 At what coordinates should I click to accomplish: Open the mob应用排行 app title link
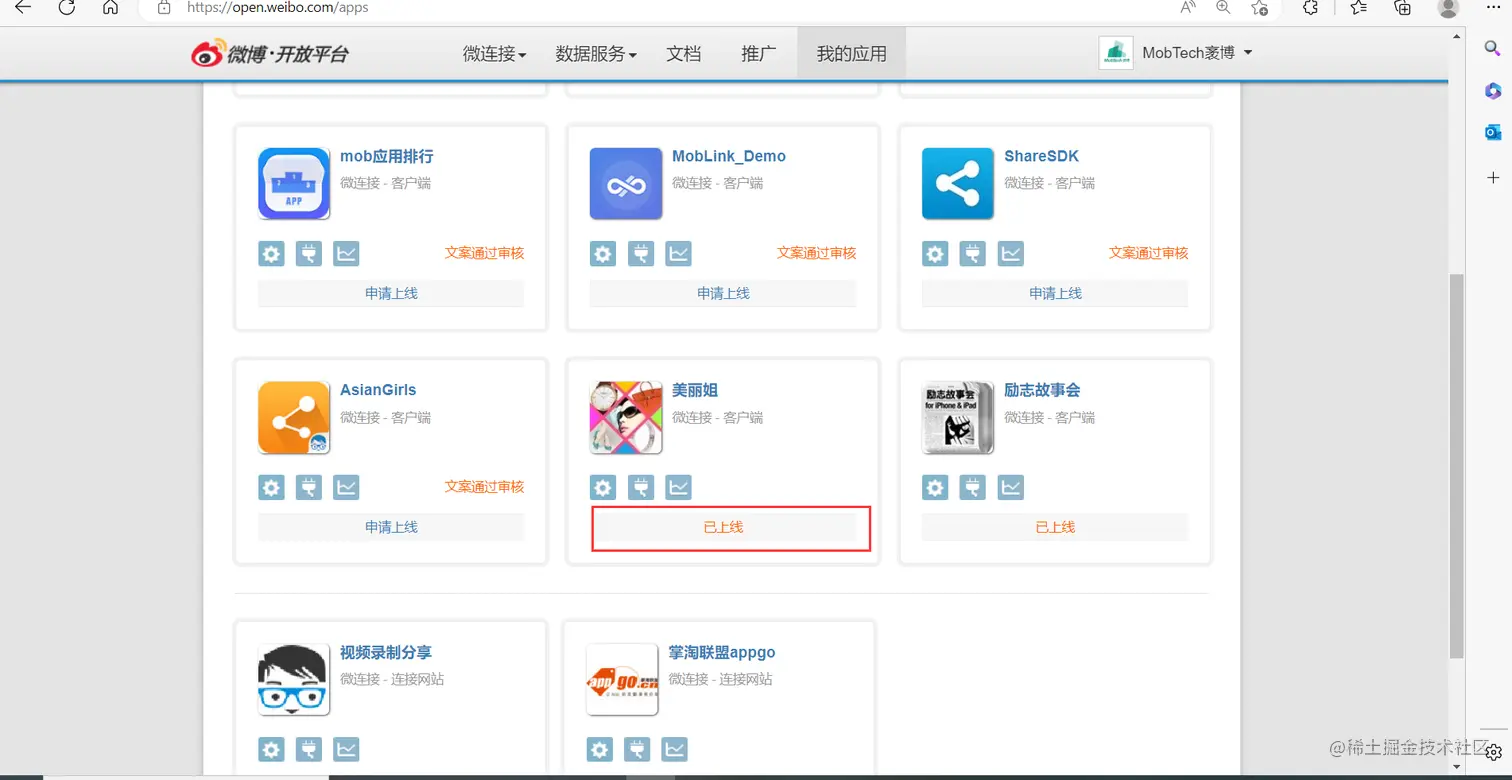click(x=387, y=156)
